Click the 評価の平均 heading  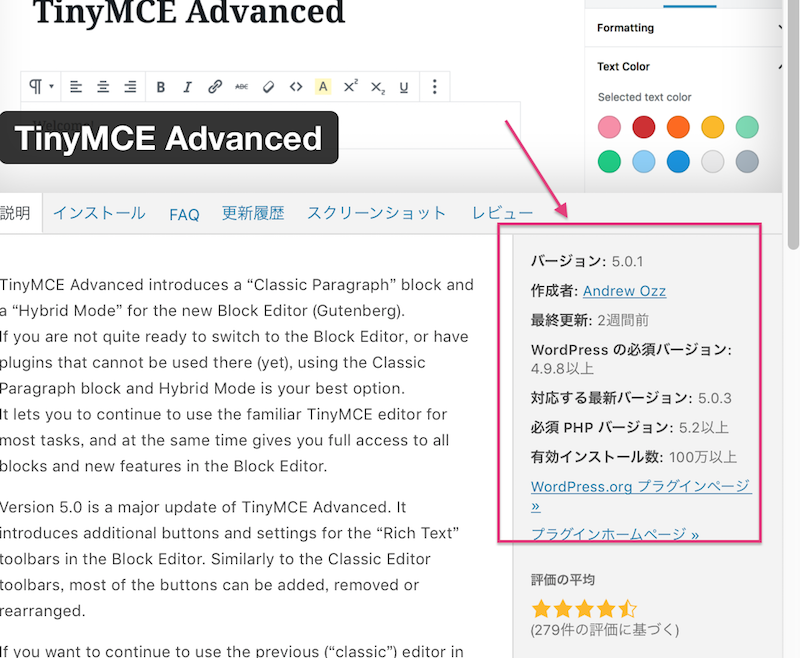tap(563, 580)
